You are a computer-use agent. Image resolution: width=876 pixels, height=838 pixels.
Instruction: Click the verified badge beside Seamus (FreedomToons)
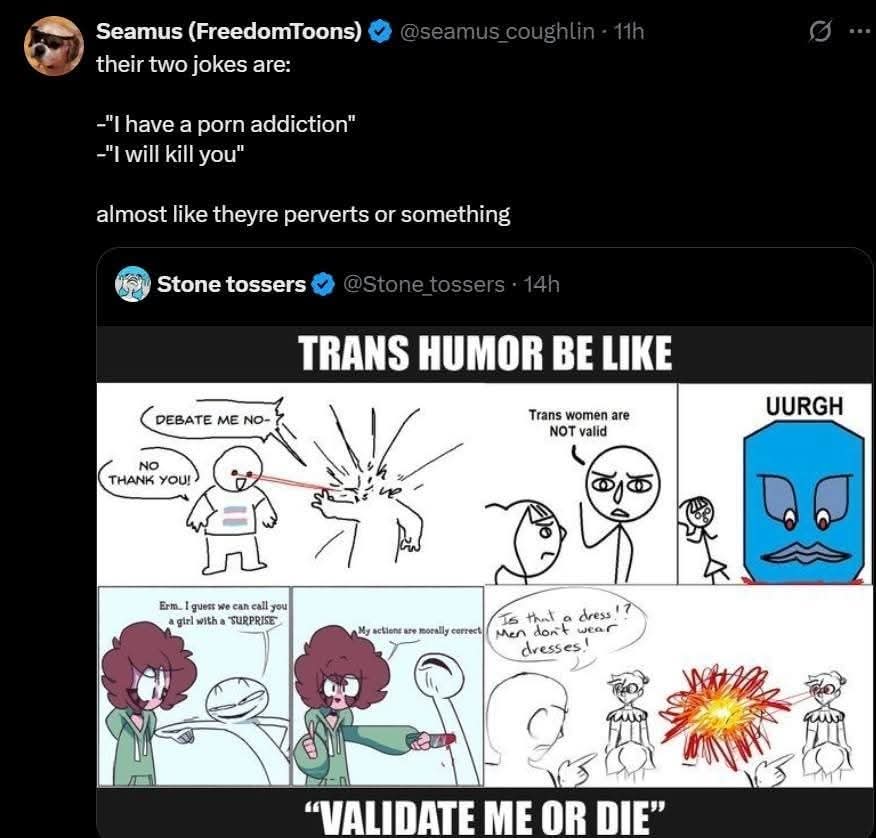coord(380,31)
